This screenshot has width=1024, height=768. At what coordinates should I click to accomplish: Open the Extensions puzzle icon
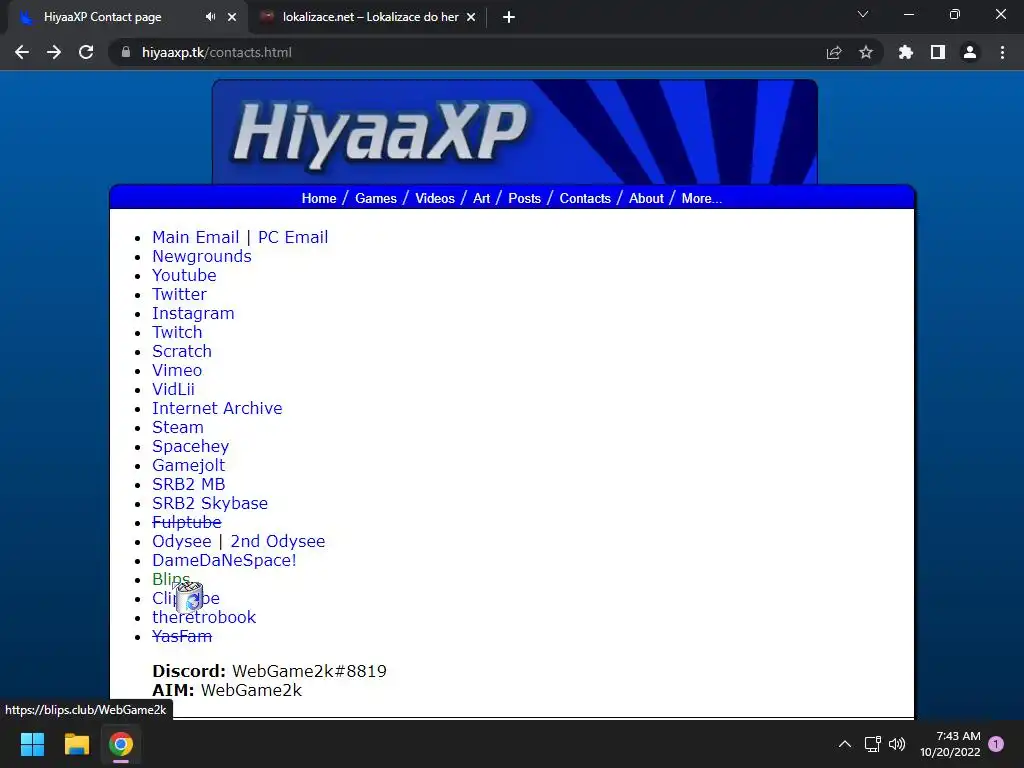tap(906, 52)
